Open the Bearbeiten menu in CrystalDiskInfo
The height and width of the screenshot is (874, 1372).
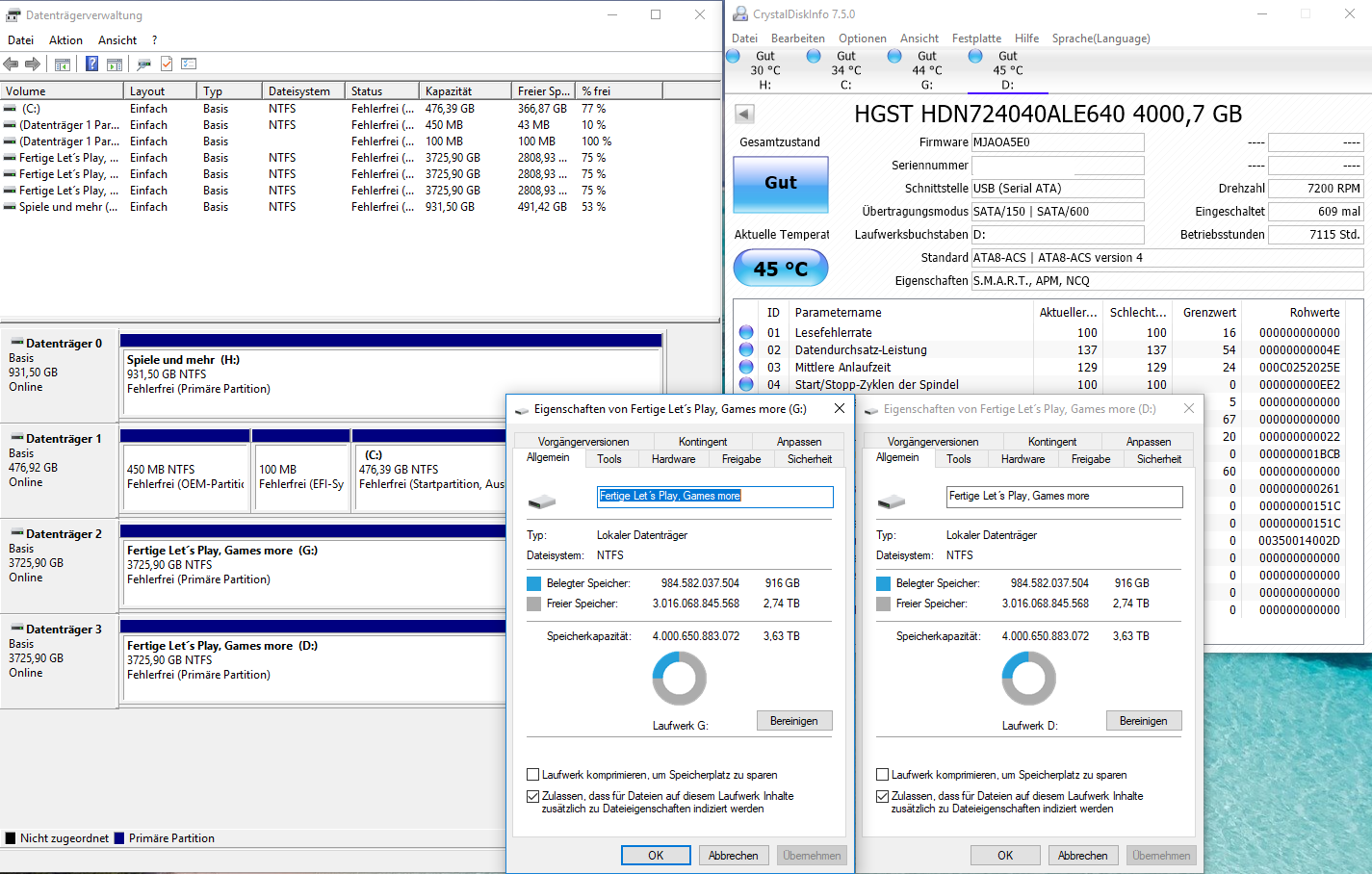[x=798, y=39]
